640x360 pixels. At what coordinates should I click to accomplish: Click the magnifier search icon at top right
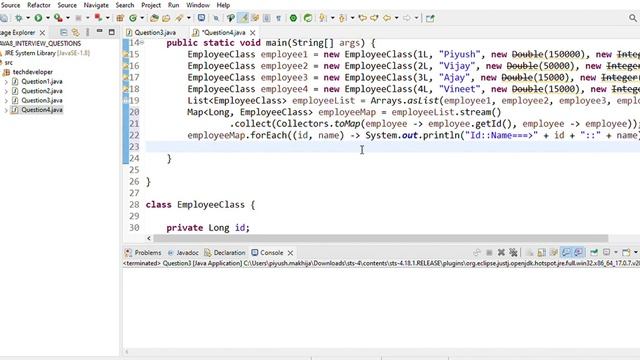click(633, 18)
